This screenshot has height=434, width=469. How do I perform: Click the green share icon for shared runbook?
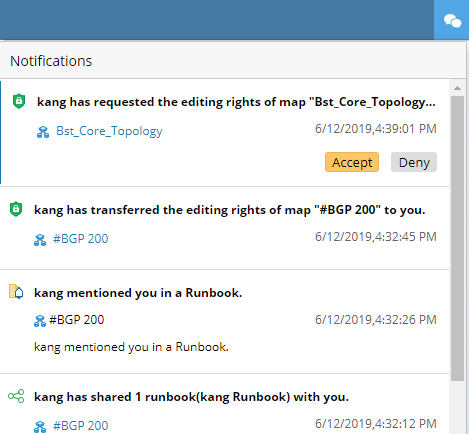[x=16, y=396]
